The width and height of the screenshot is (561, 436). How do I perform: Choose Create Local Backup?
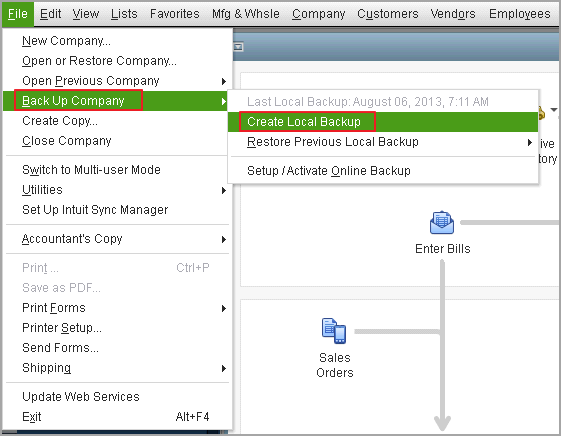383,122
